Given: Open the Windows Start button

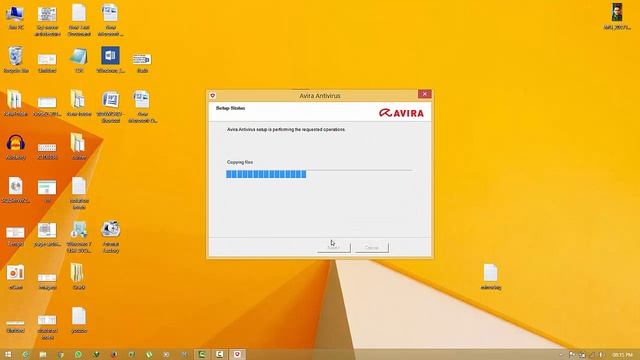Looking at the screenshot, I should pyautogui.click(x=8, y=354).
